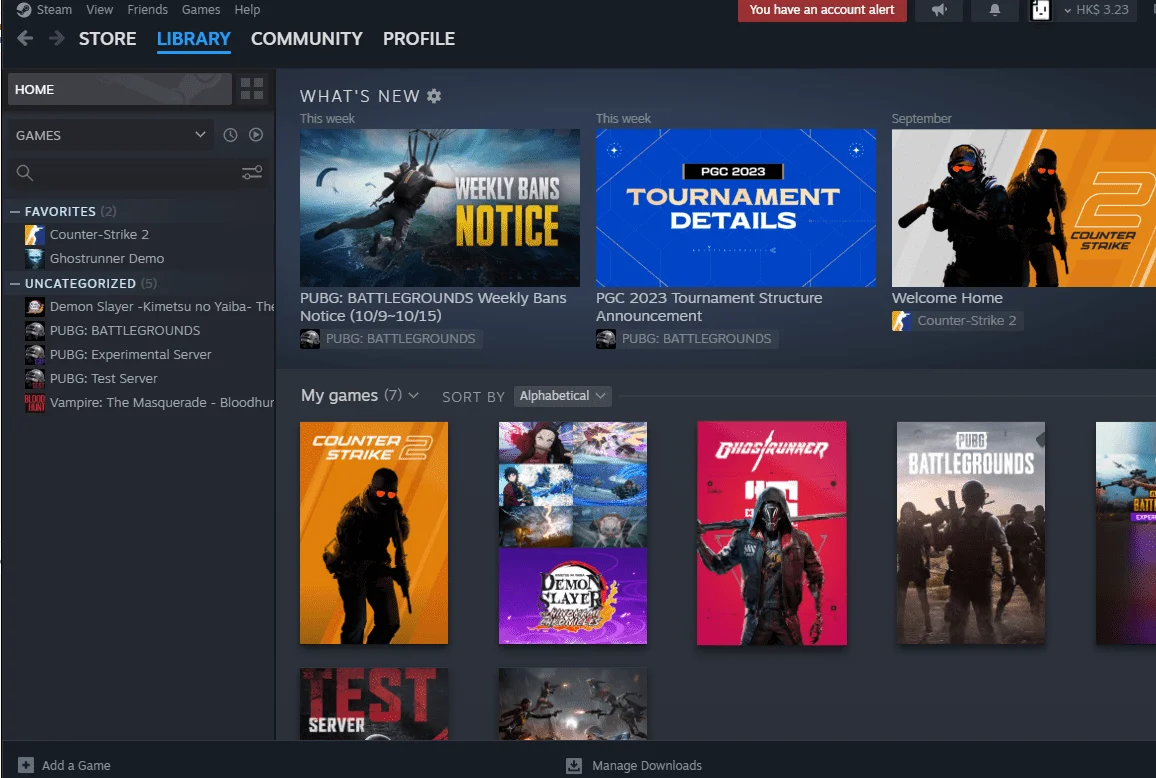This screenshot has height=778, width=1156.
Task: Open the GAMES filter dropdown
Action: [111, 135]
